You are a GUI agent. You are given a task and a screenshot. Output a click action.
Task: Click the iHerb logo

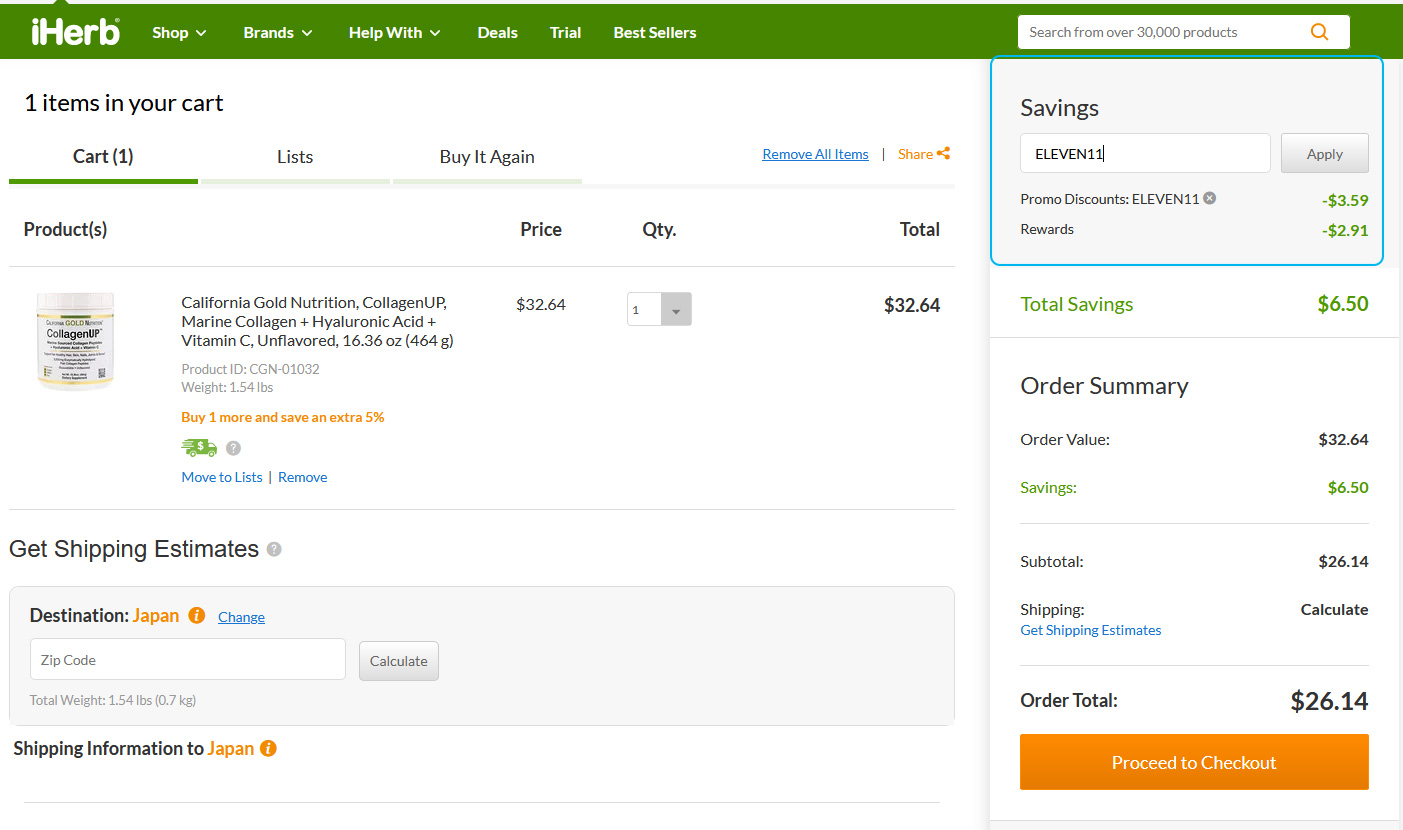point(76,32)
